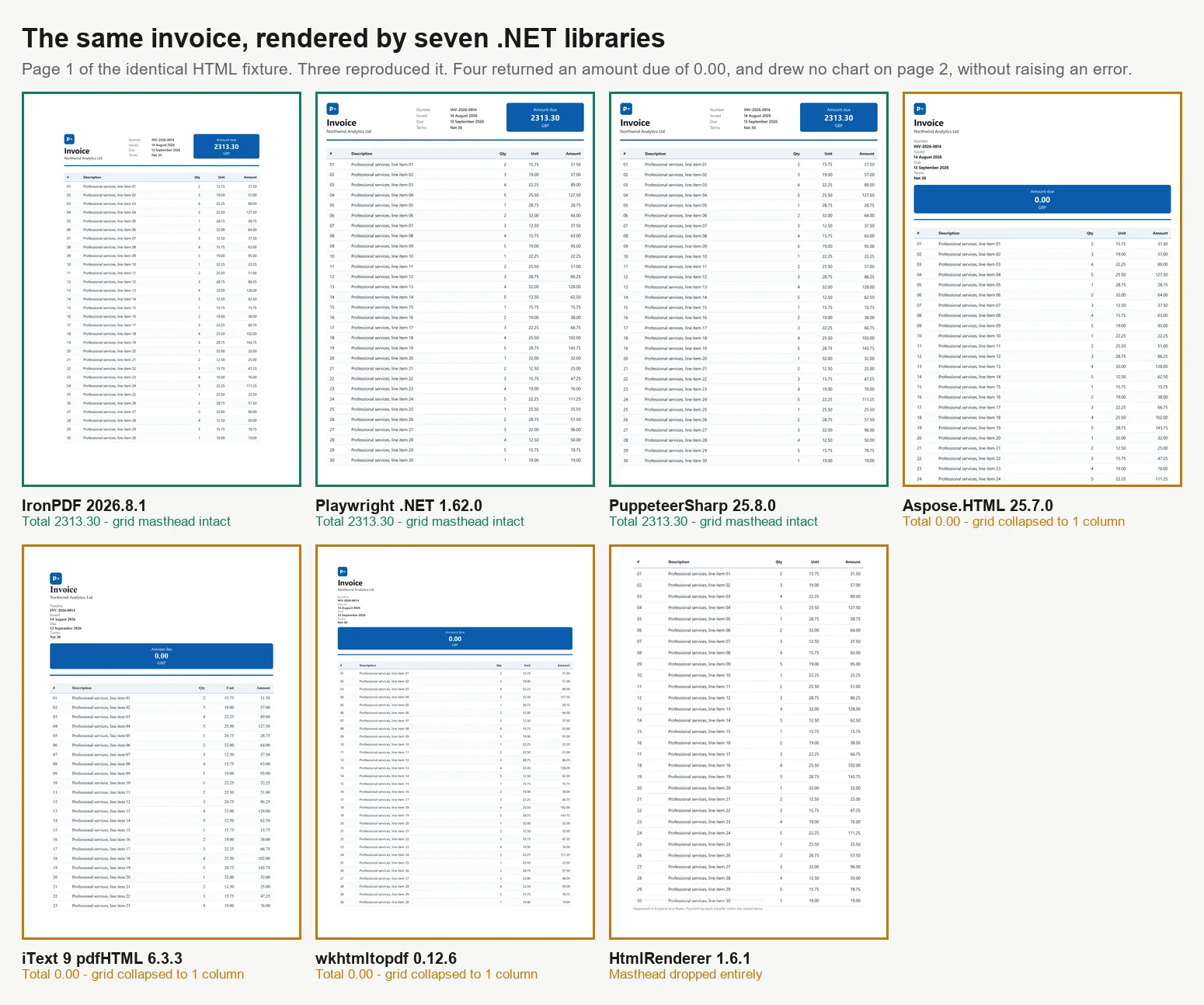1204x1005 pixels.
Task: Click the blue logo in the PuppeteerSharp invoice
Action: tap(626, 110)
